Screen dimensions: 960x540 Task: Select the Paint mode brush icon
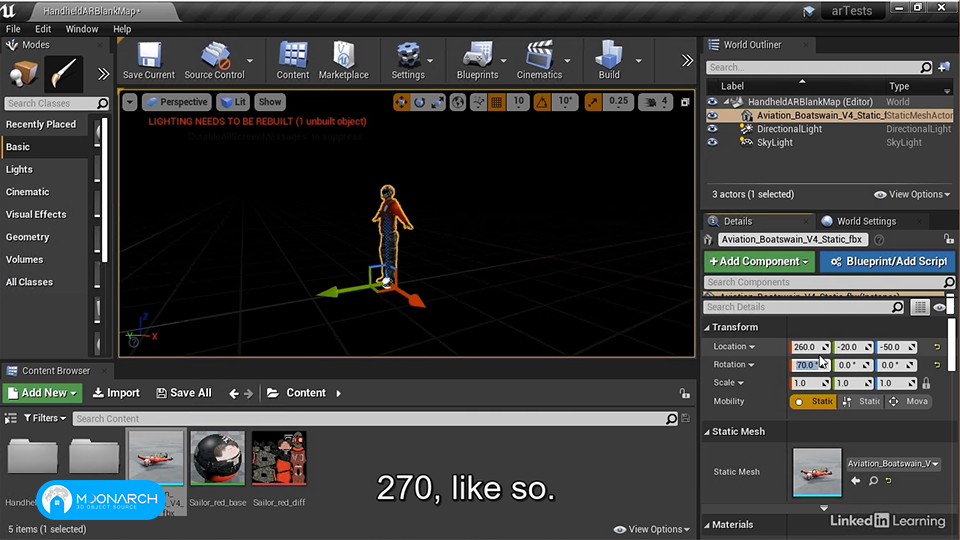coord(63,74)
